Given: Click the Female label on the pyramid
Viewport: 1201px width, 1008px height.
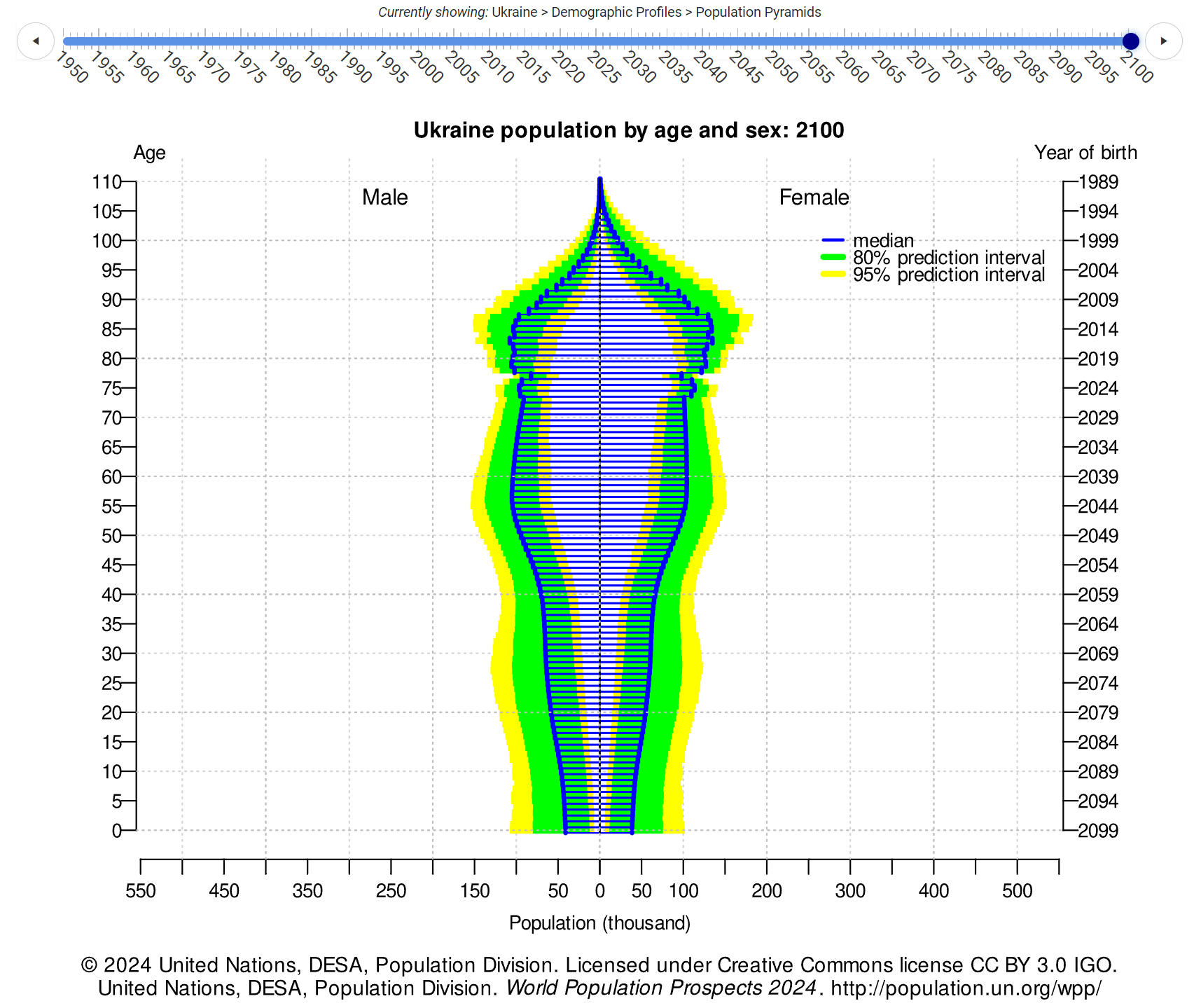Looking at the screenshot, I should pyautogui.click(x=814, y=198).
